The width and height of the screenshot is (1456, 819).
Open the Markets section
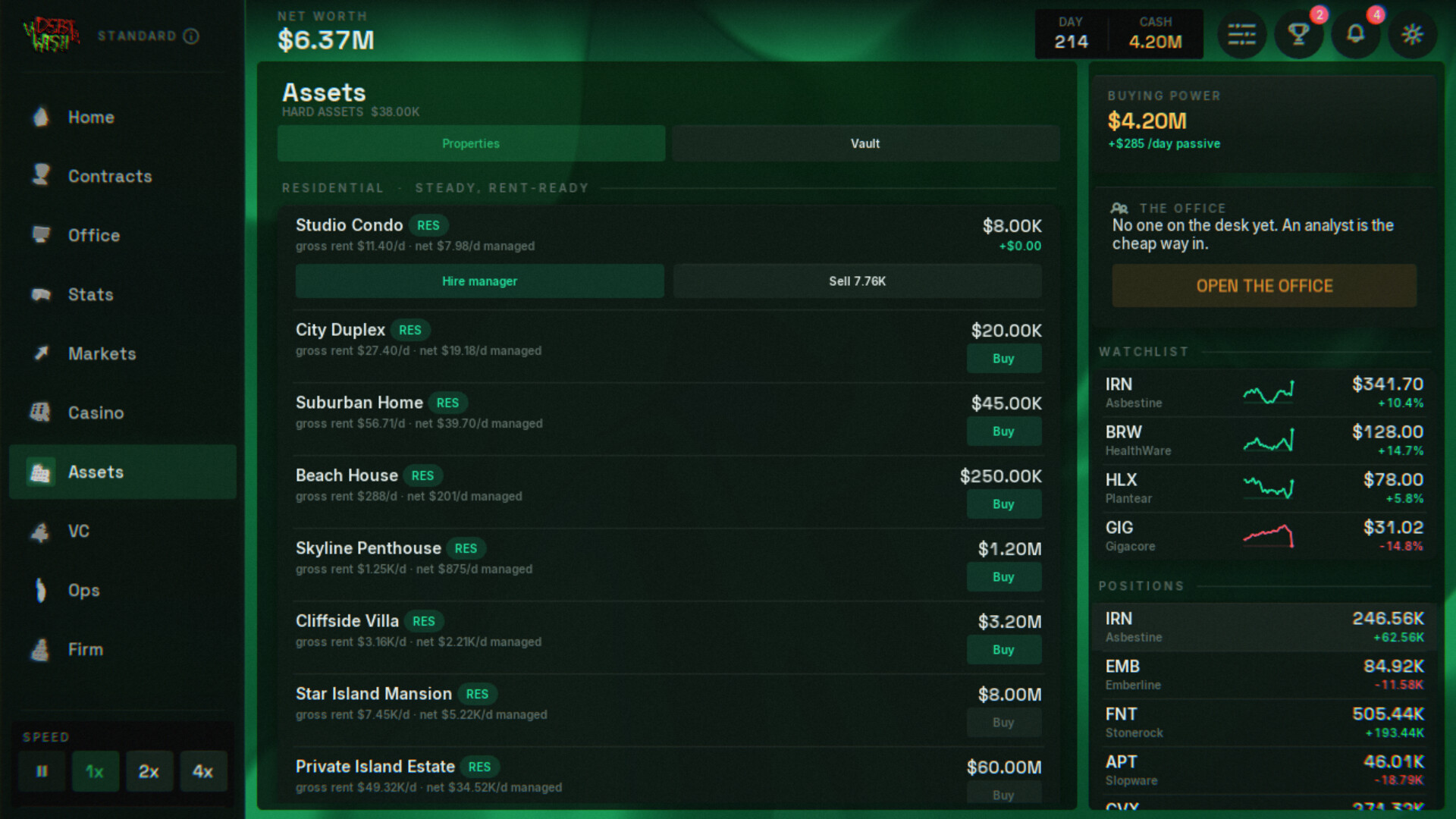(123, 353)
